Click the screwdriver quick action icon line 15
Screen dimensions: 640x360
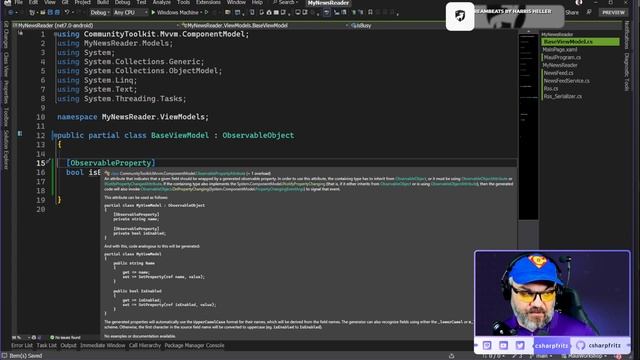tap(48, 162)
